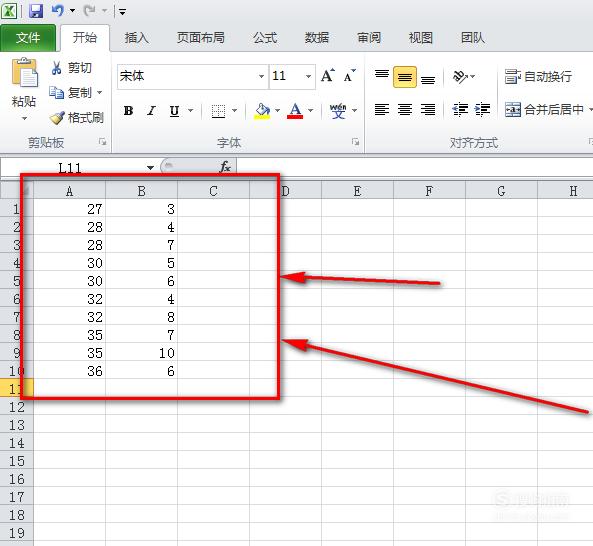Open the font name 宋体 dropdown

(261, 76)
